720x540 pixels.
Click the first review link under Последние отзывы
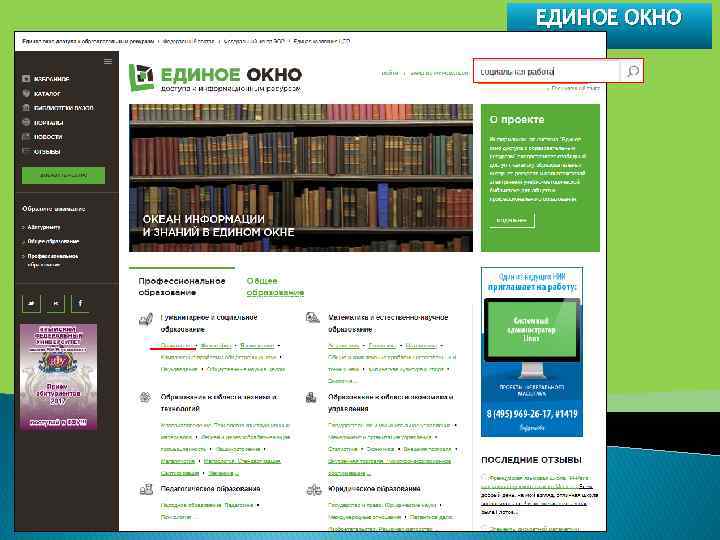tap(536, 482)
